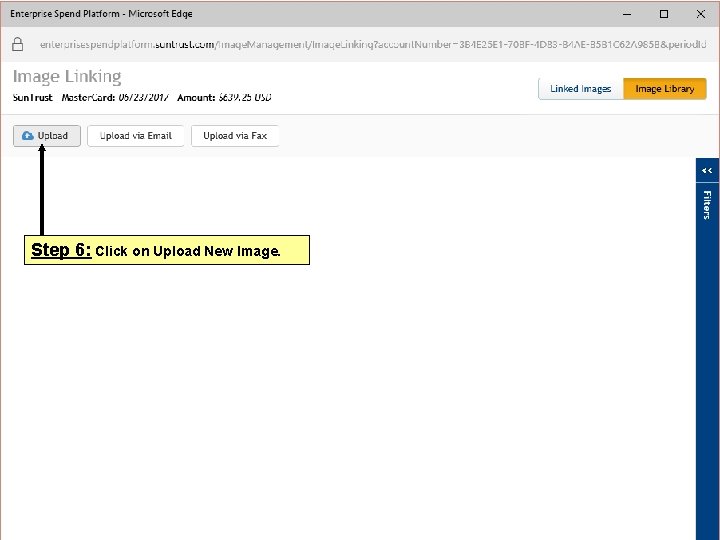Click the URL in the address bar
720x540 pixels.
(373, 45)
